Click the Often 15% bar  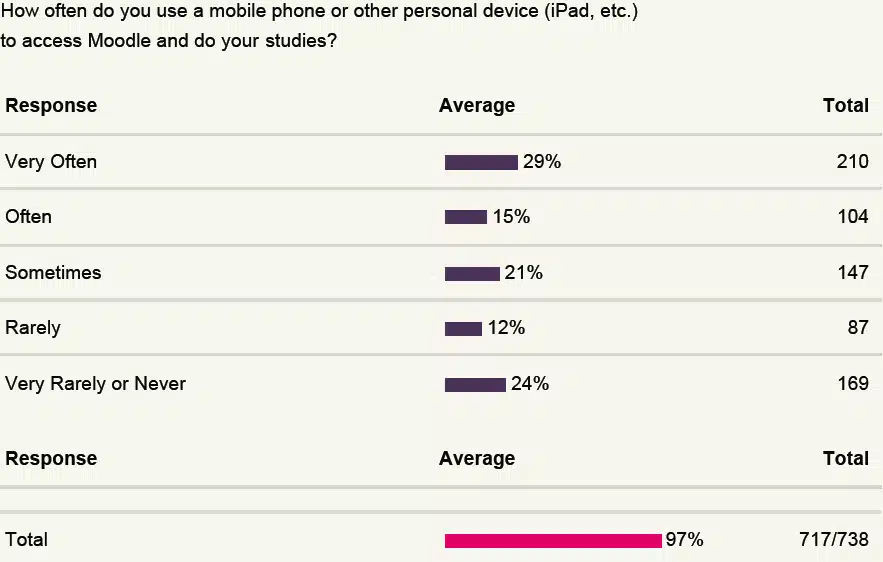(466, 217)
